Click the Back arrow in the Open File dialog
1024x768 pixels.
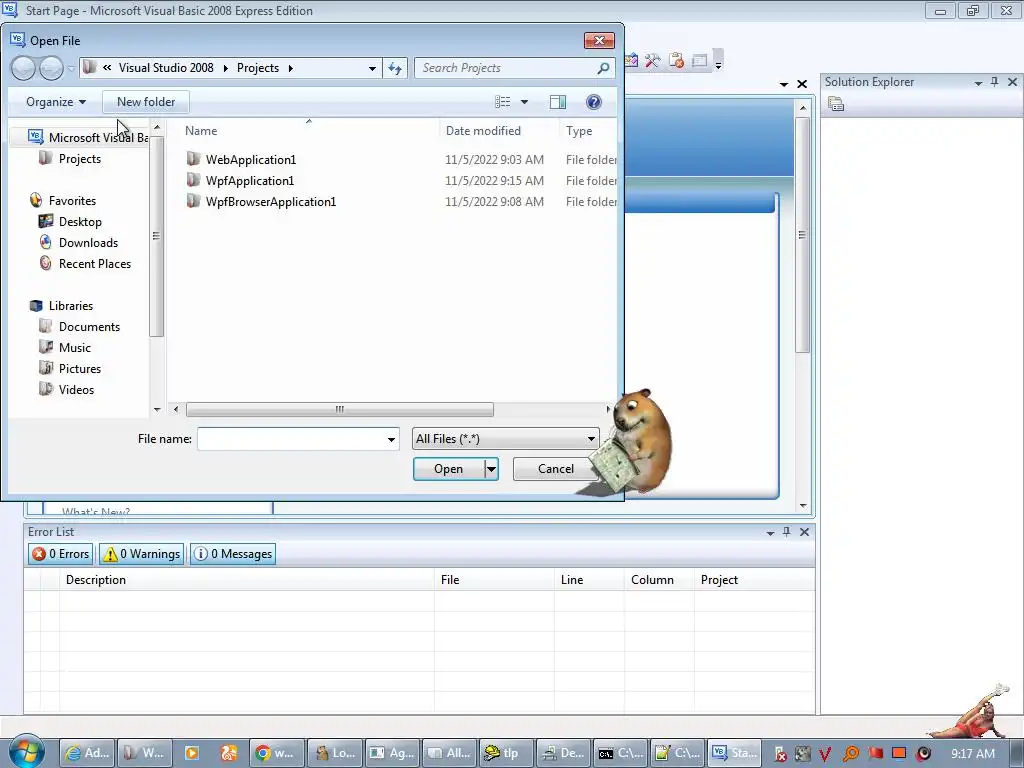(x=24, y=68)
